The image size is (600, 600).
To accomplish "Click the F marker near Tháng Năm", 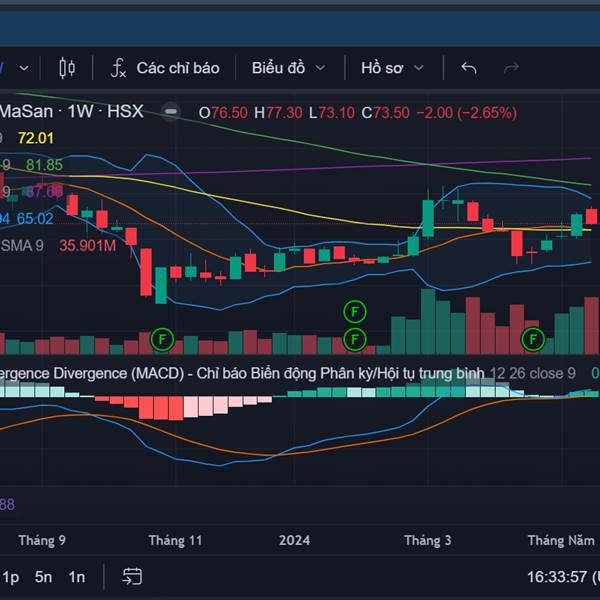I will 533,339.
